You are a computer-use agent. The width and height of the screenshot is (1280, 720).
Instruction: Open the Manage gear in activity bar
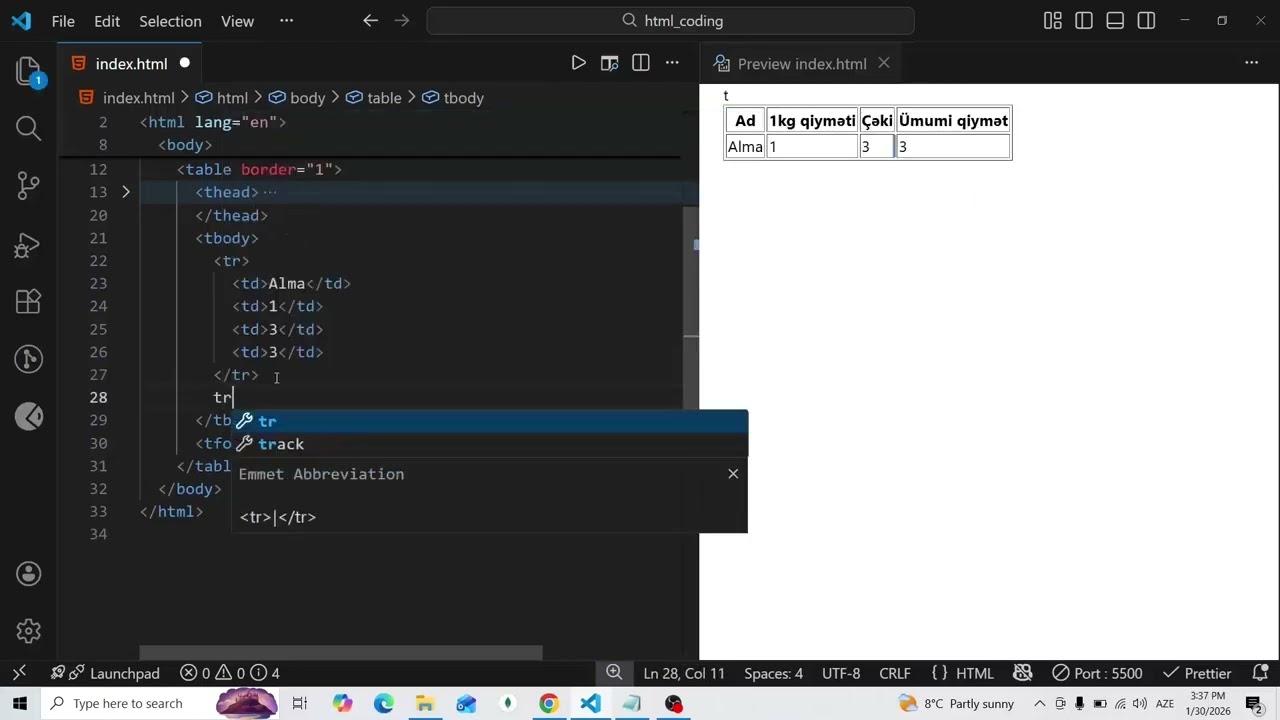28,631
